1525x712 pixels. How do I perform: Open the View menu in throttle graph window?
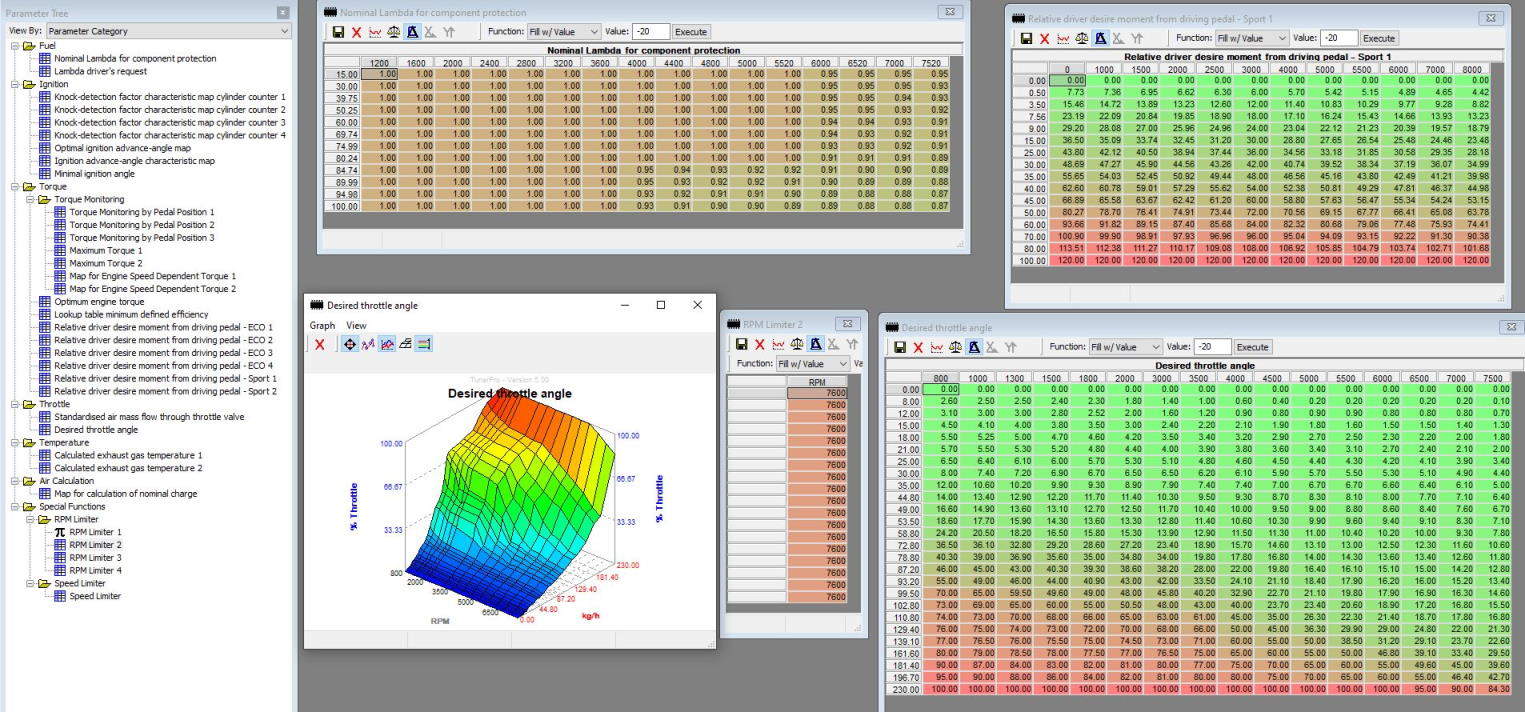(x=356, y=325)
